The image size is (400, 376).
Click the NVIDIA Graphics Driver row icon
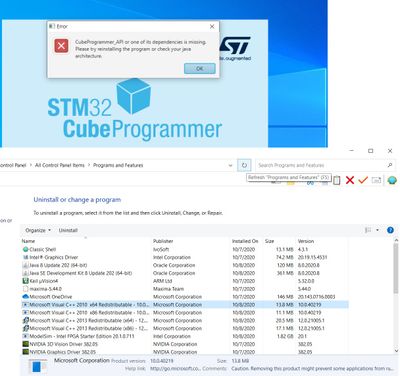click(26, 352)
